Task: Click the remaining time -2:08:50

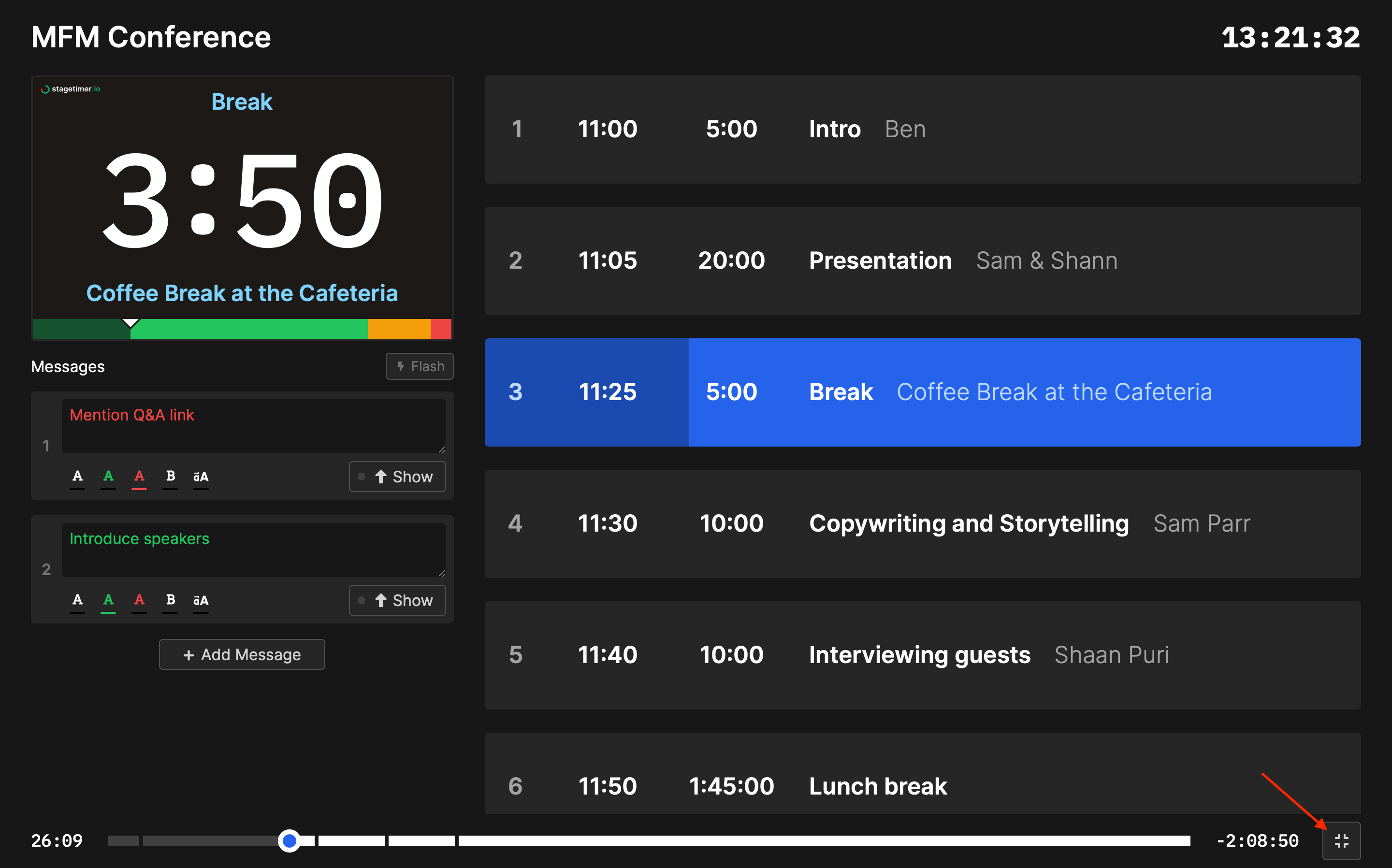Action: point(1258,841)
